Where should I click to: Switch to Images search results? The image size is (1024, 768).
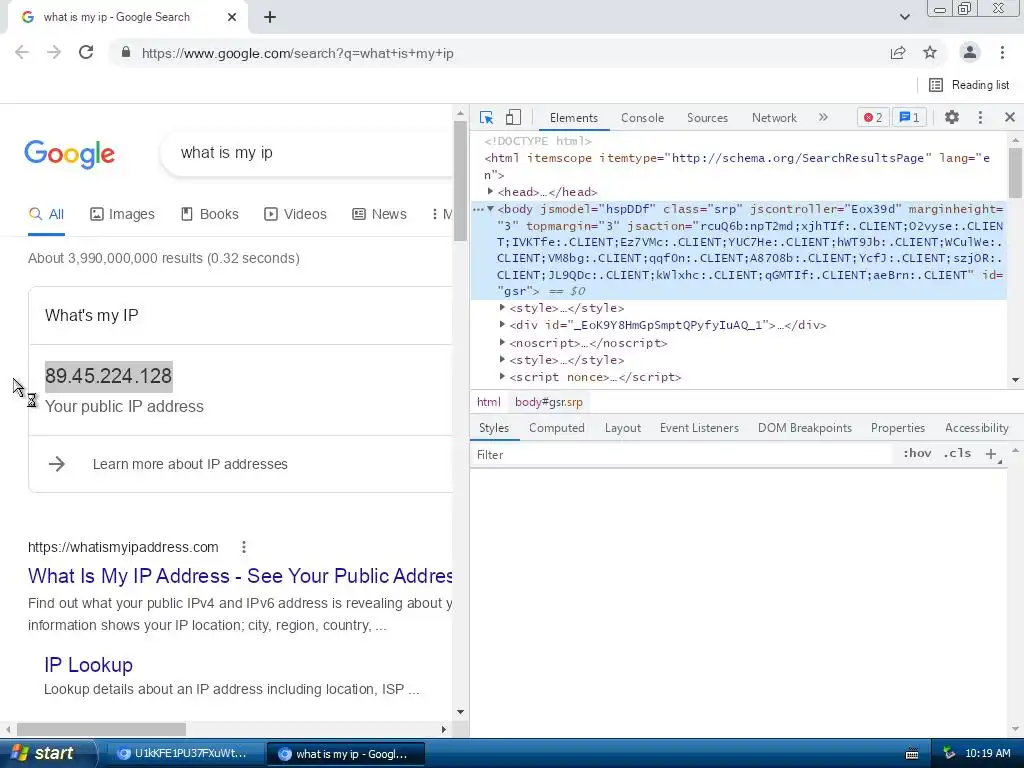122,214
